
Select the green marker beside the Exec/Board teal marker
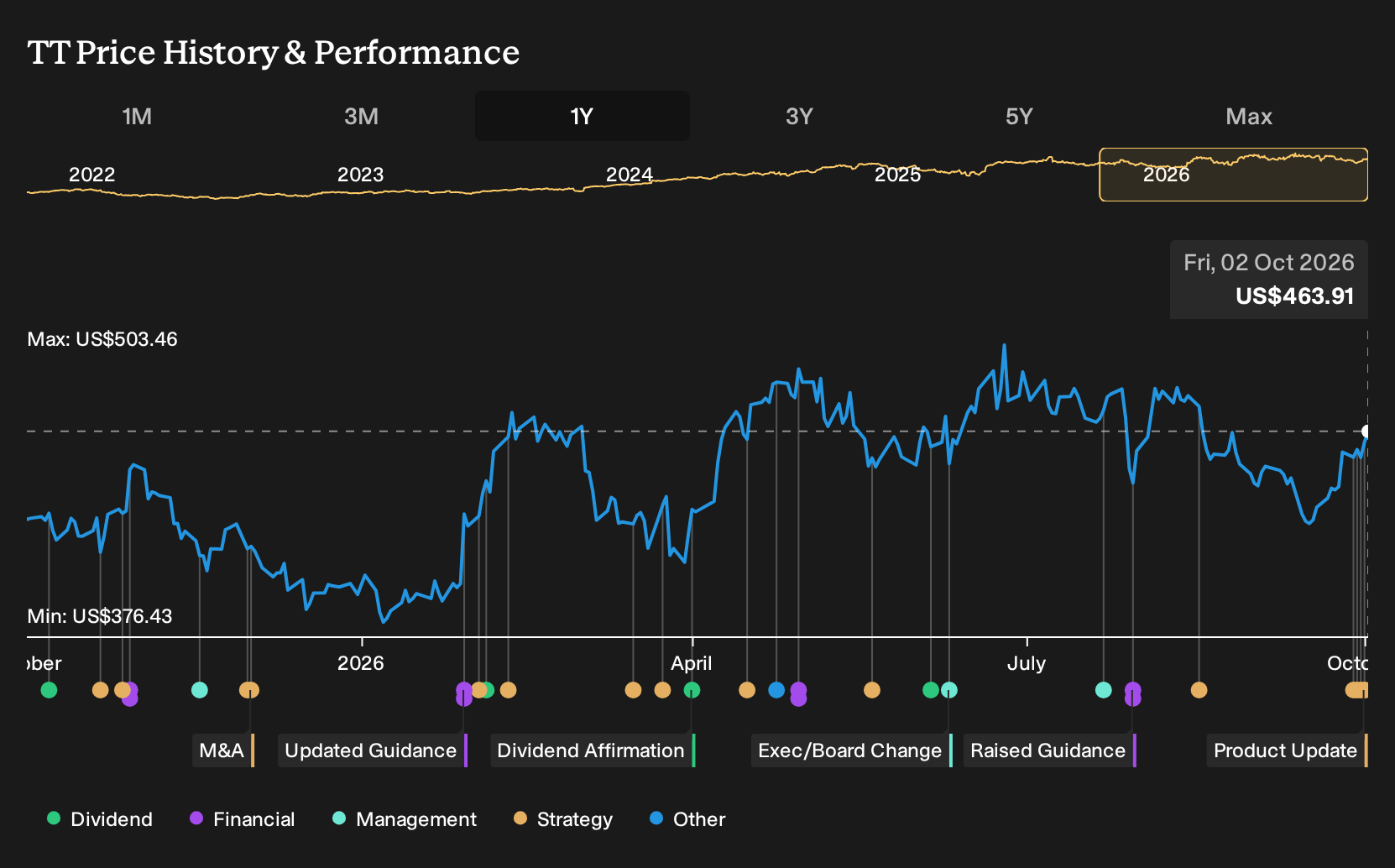click(930, 690)
